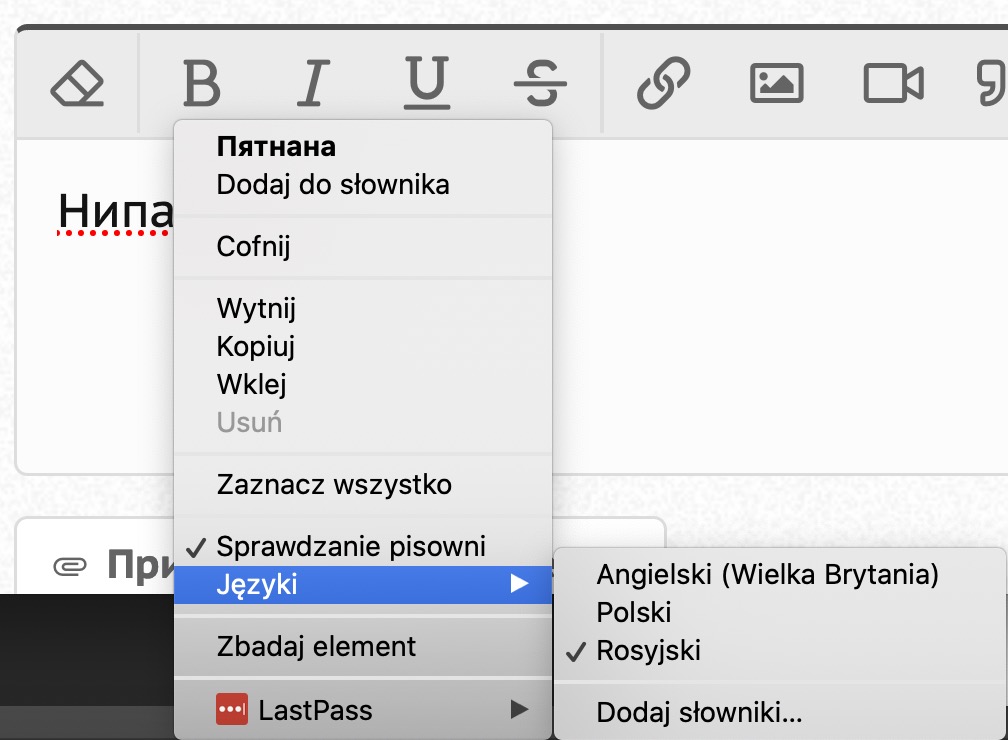Viewport: 1008px width, 740px height.
Task: Choose spelling suggestion Пятнана
Action: [x=363, y=147]
